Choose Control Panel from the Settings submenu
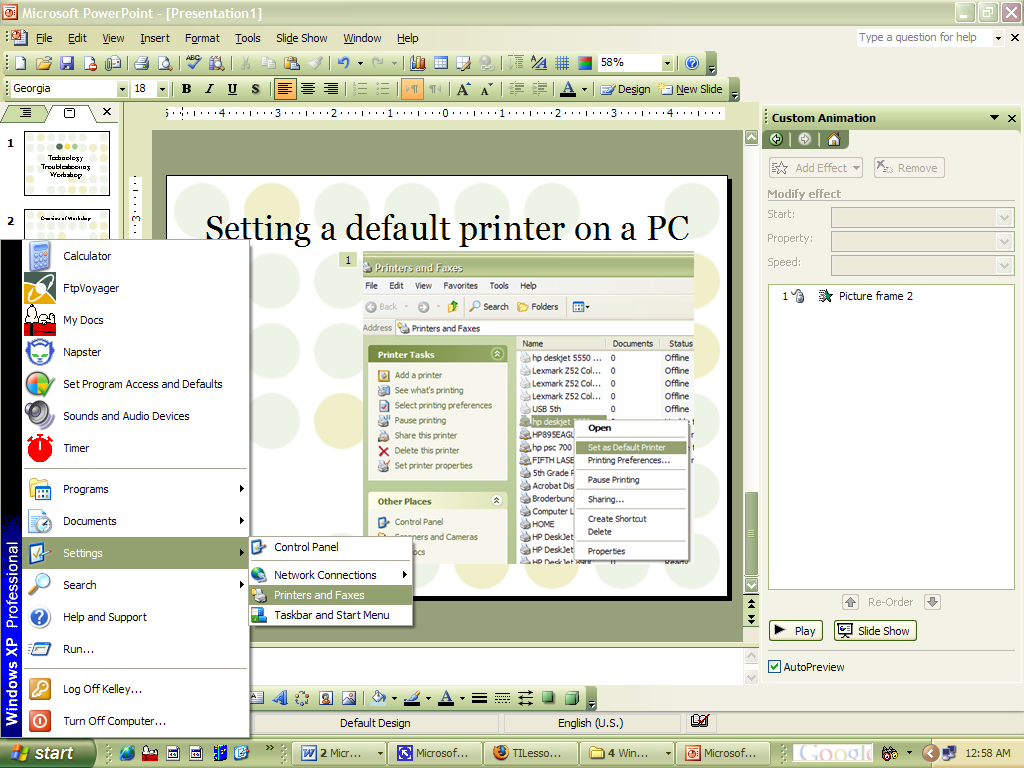The image size is (1024, 768). [x=331, y=547]
